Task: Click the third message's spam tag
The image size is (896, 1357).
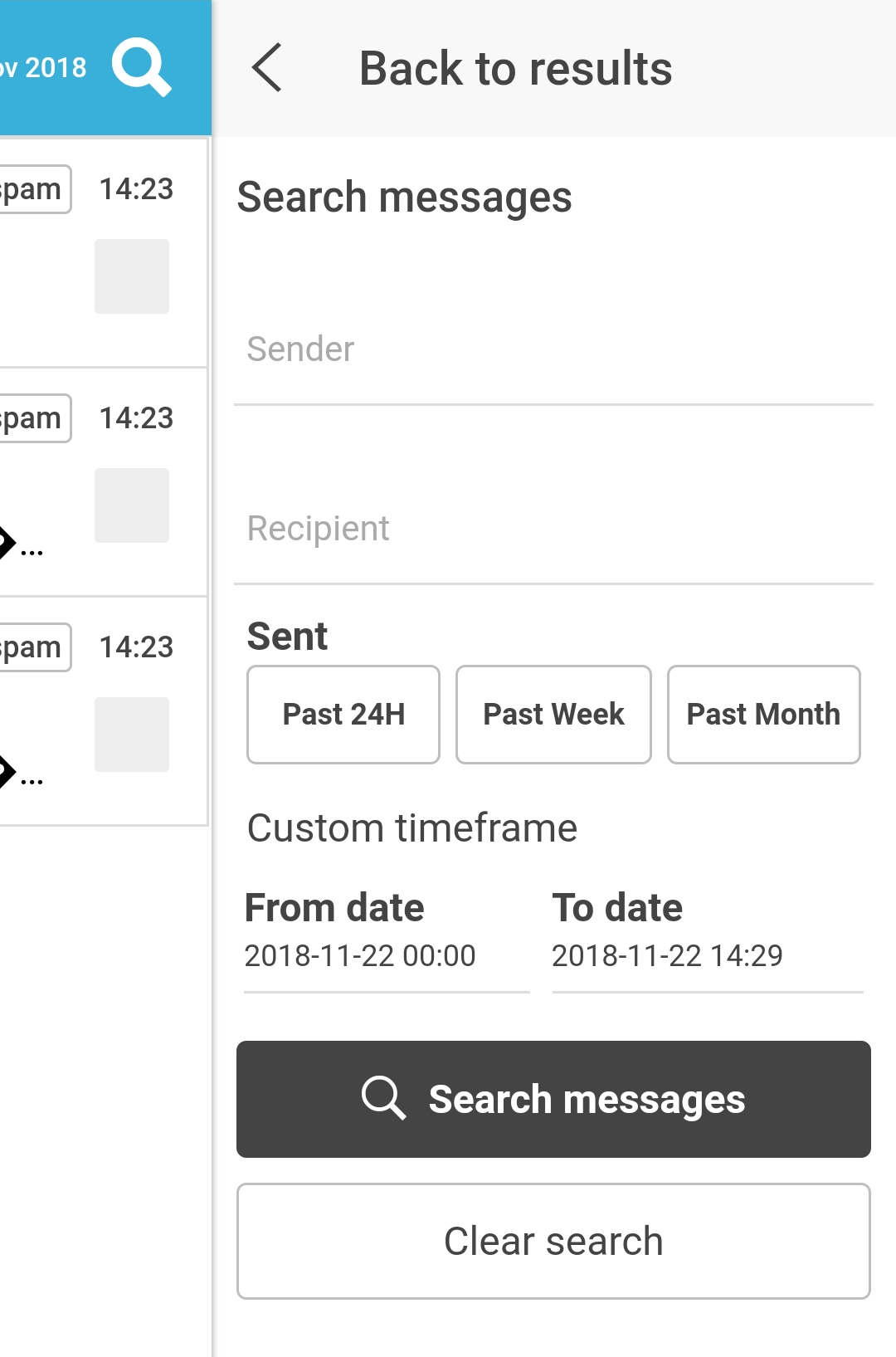Action: 33,647
